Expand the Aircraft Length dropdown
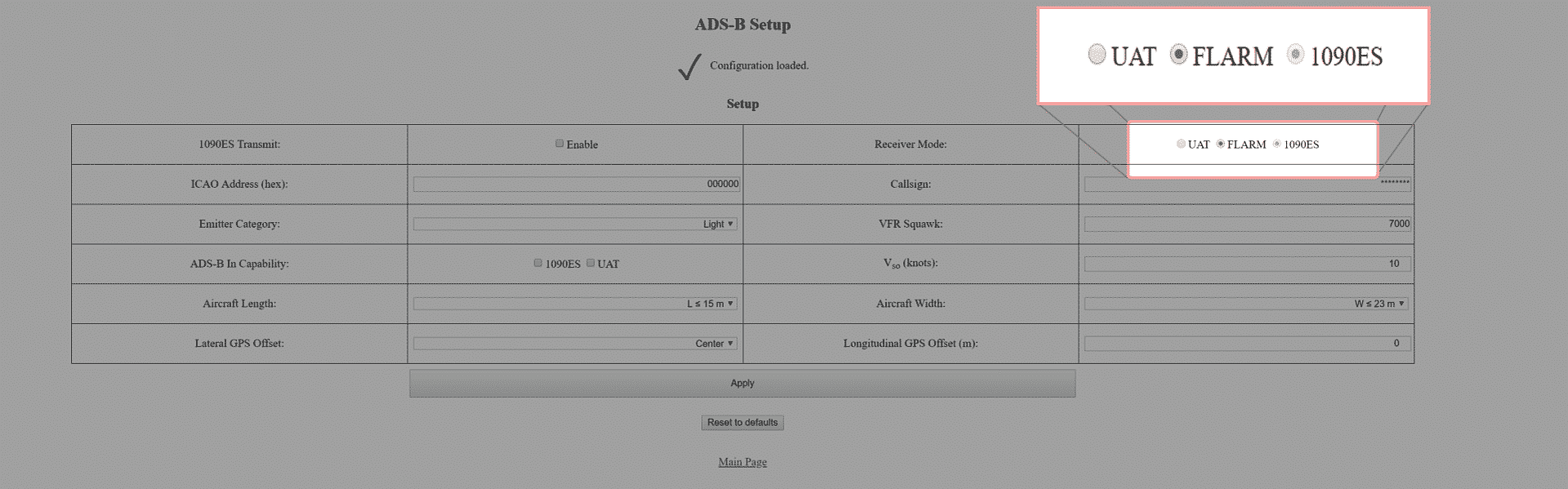Image resolution: width=1568 pixels, height=489 pixels. [x=575, y=304]
